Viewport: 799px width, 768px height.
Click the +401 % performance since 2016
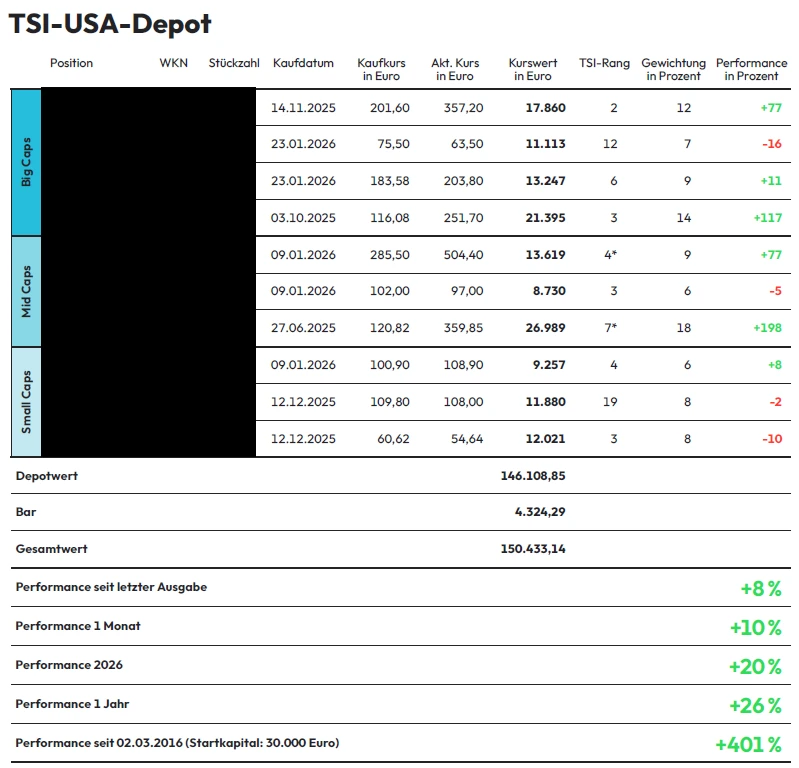click(x=747, y=744)
